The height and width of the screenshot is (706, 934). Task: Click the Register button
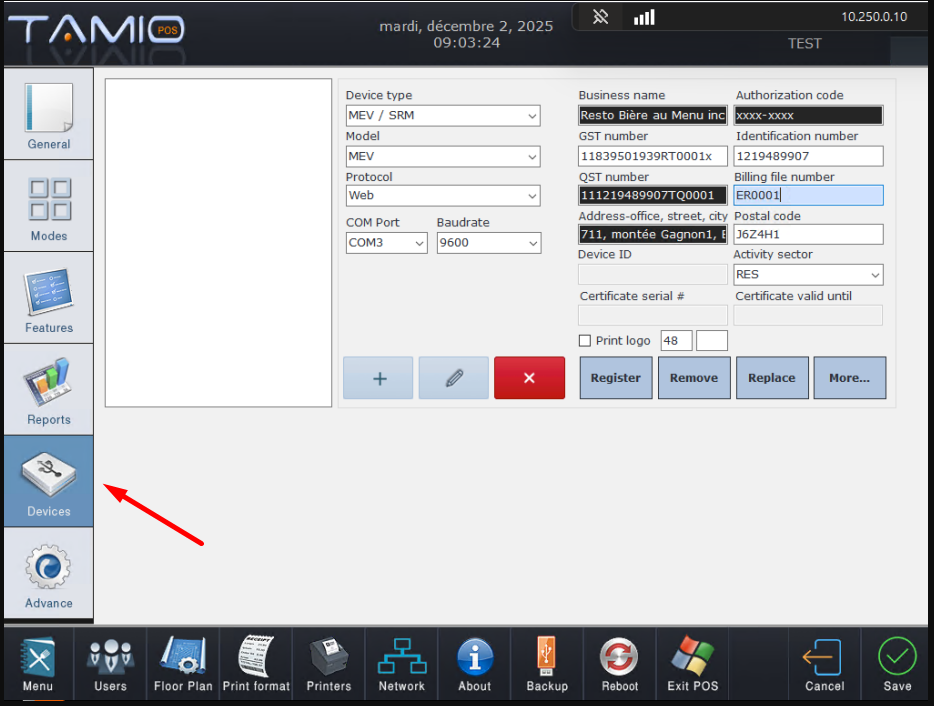(x=616, y=378)
